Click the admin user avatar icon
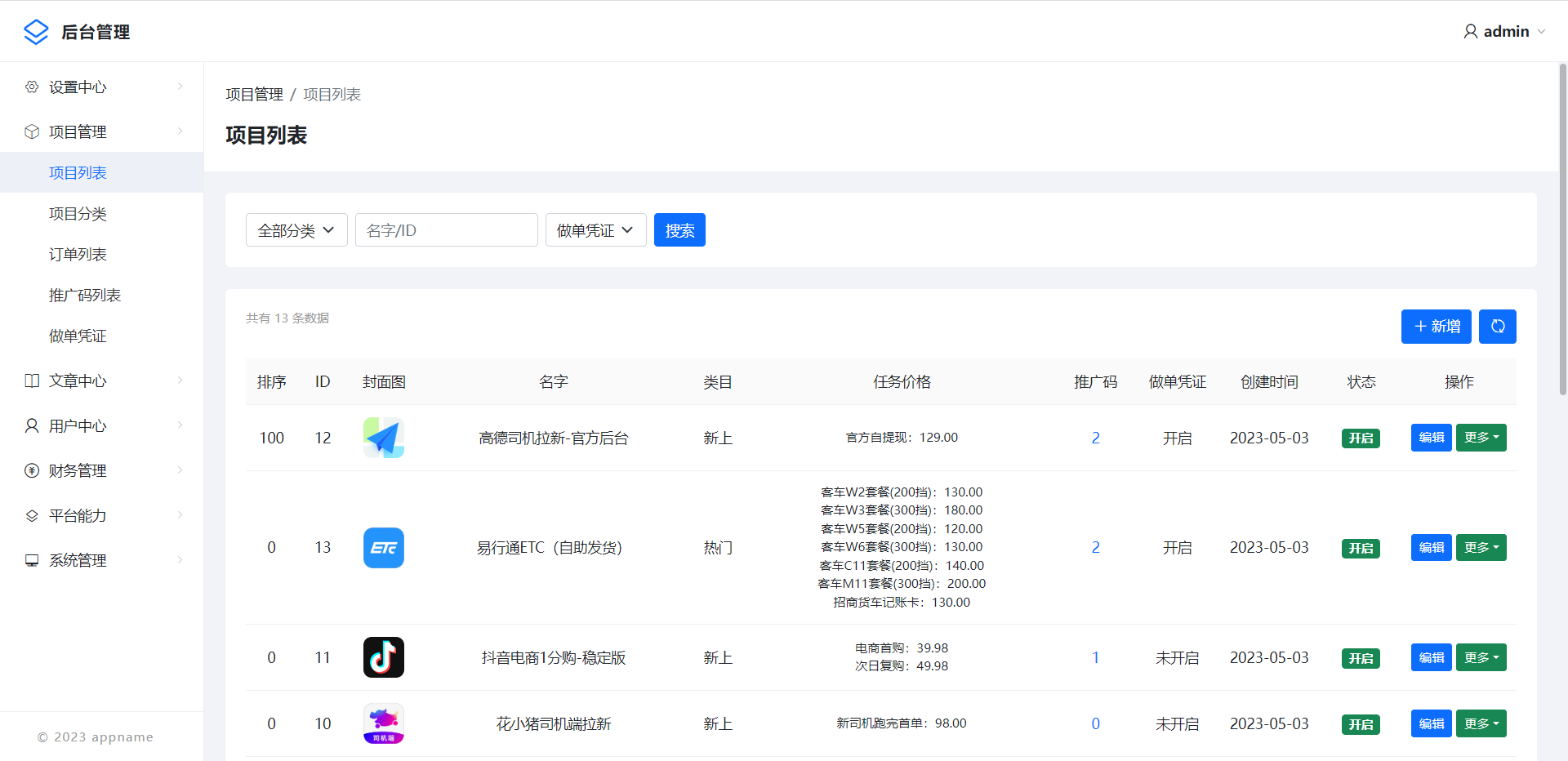Screen dimensions: 1568x761 (x=1470, y=32)
